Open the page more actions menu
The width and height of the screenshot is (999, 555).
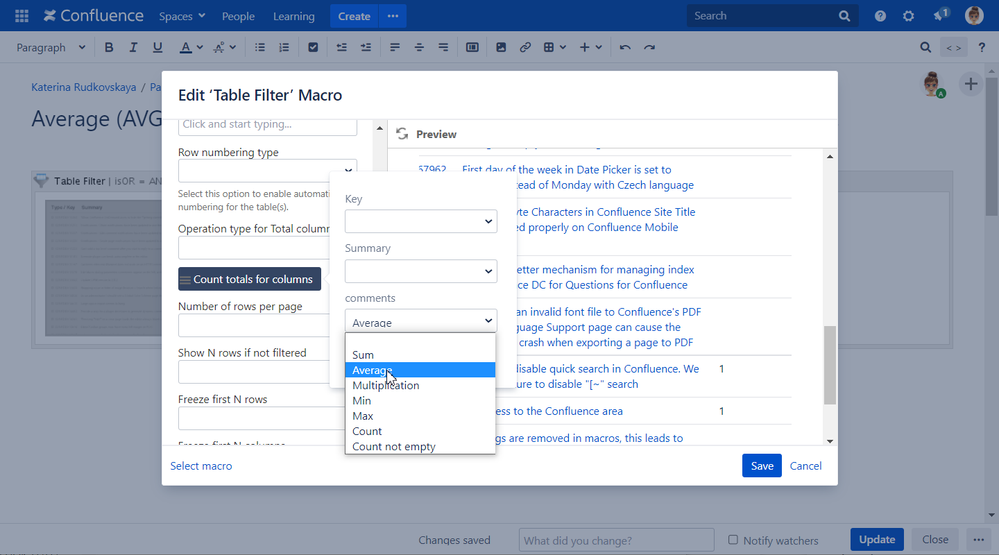tap(979, 539)
